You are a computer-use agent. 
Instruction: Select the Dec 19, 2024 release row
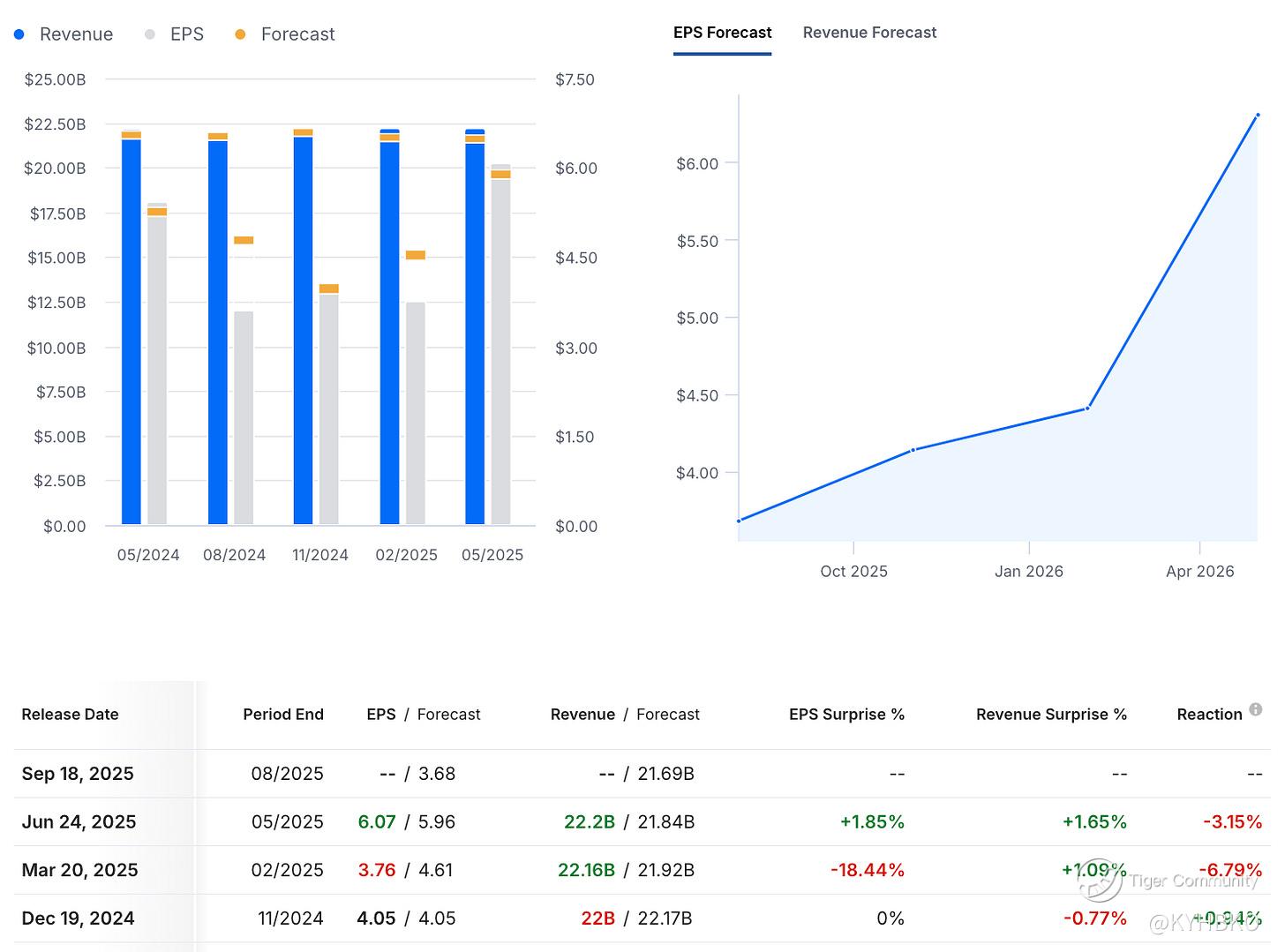point(78,918)
